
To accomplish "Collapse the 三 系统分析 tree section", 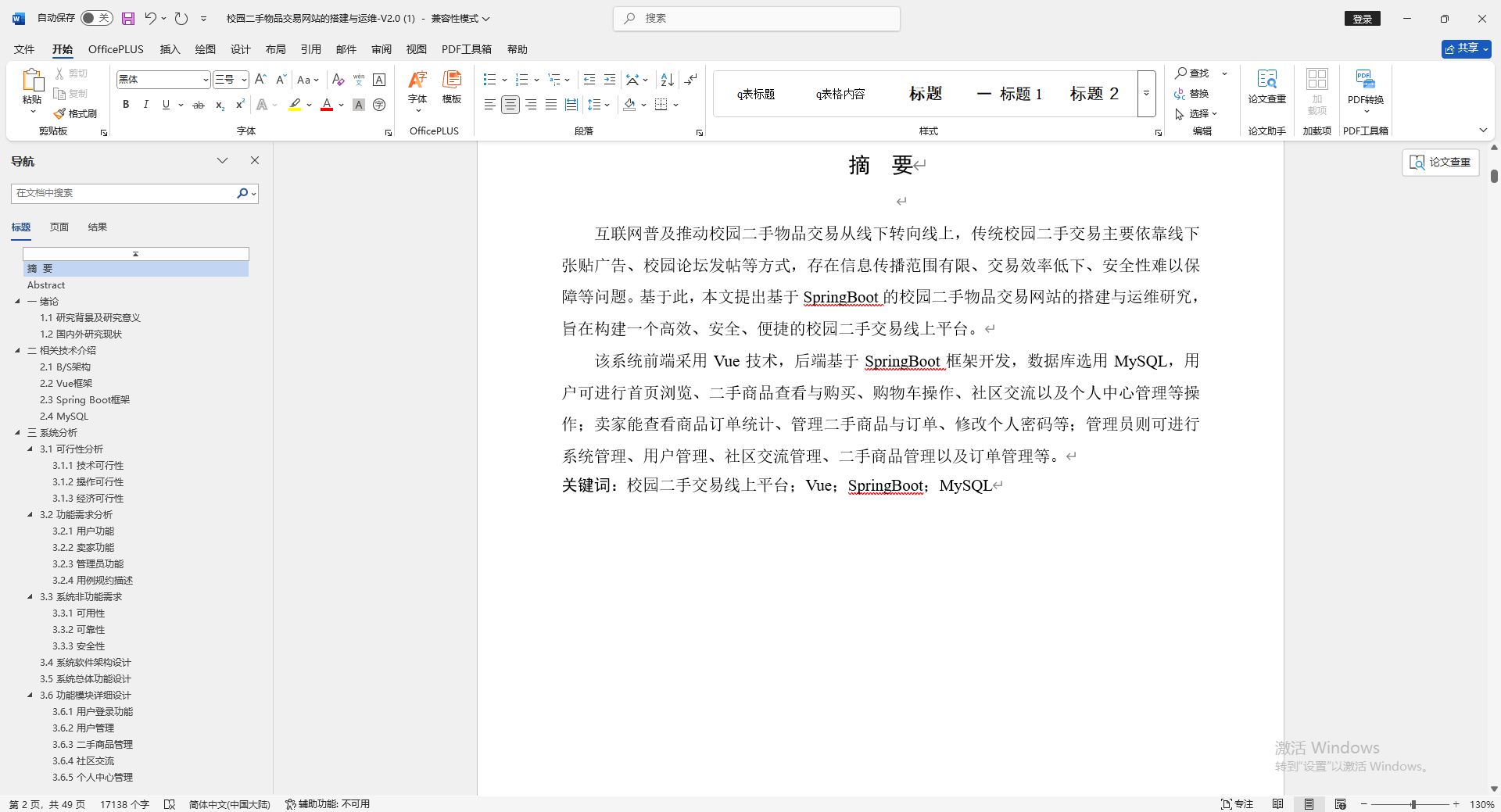I will pyautogui.click(x=19, y=432).
